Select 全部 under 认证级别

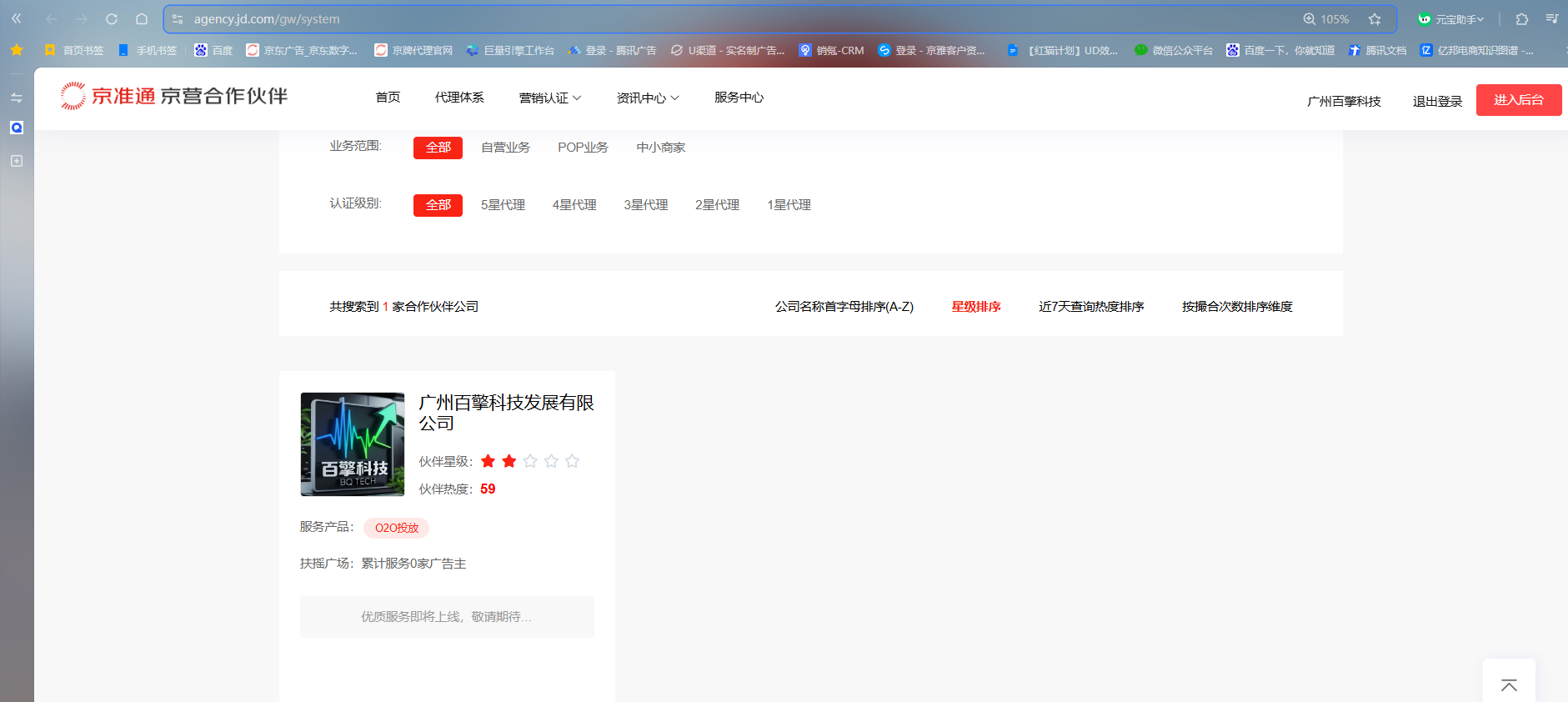click(x=438, y=205)
